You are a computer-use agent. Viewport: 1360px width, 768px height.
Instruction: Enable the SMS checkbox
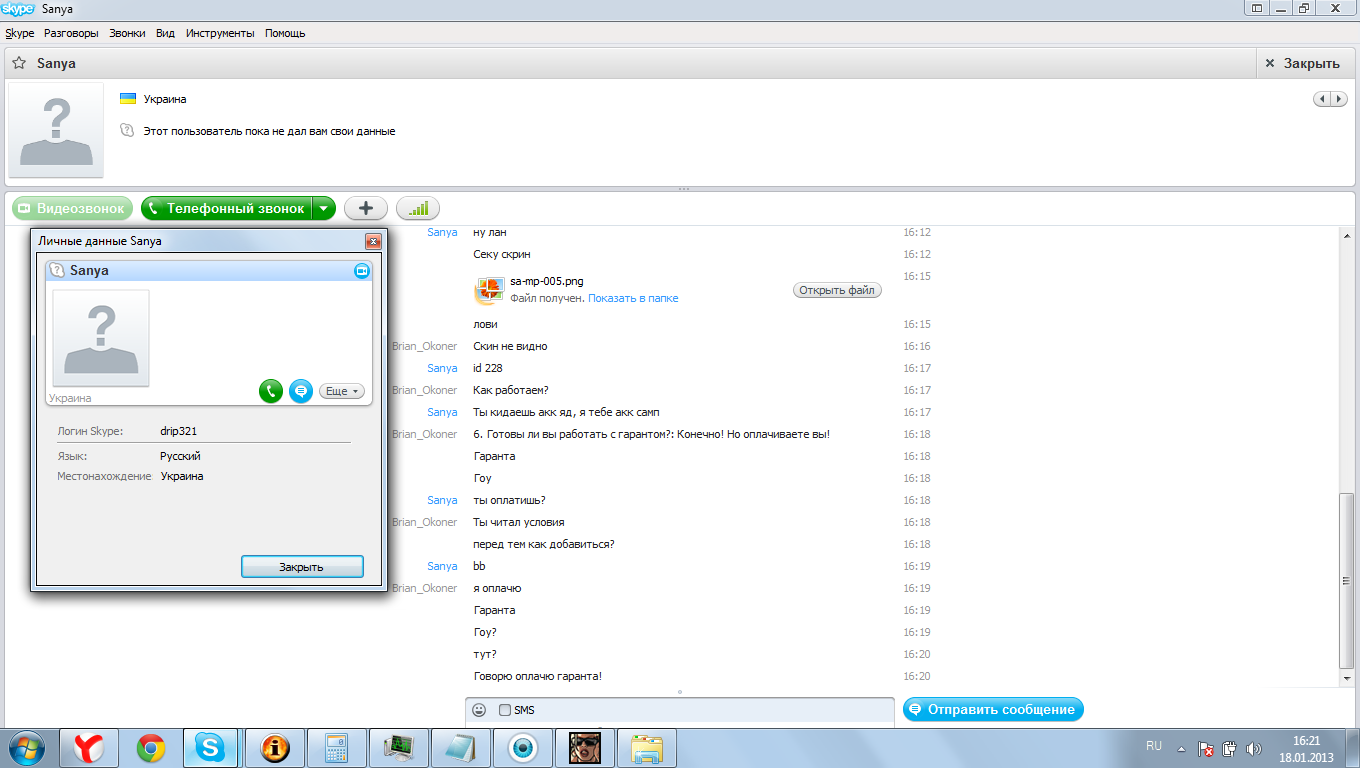(505, 710)
